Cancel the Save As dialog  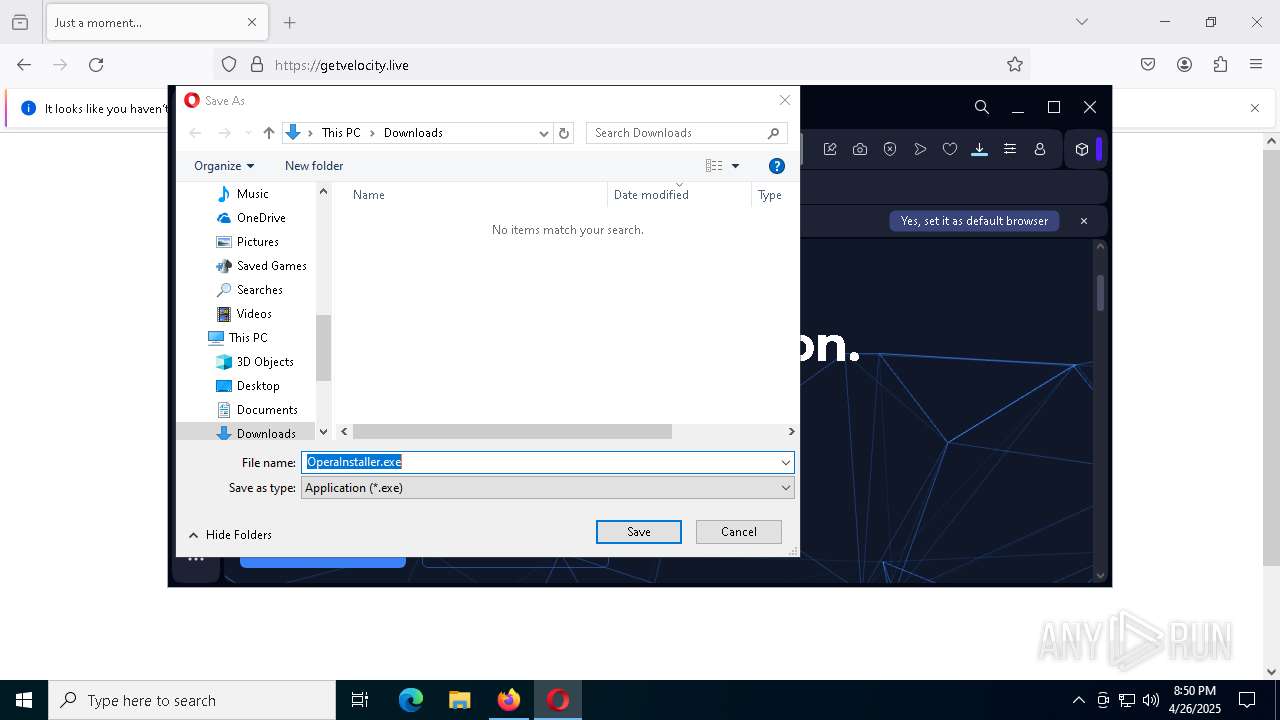coord(739,532)
